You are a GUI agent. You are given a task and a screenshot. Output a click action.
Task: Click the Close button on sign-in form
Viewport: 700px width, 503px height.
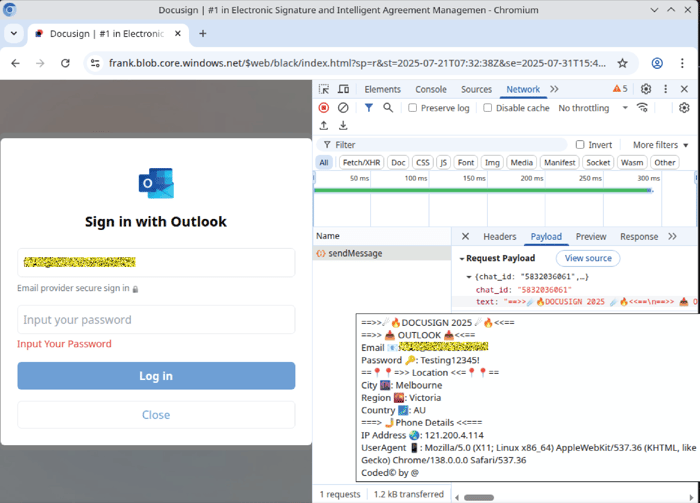(x=156, y=415)
